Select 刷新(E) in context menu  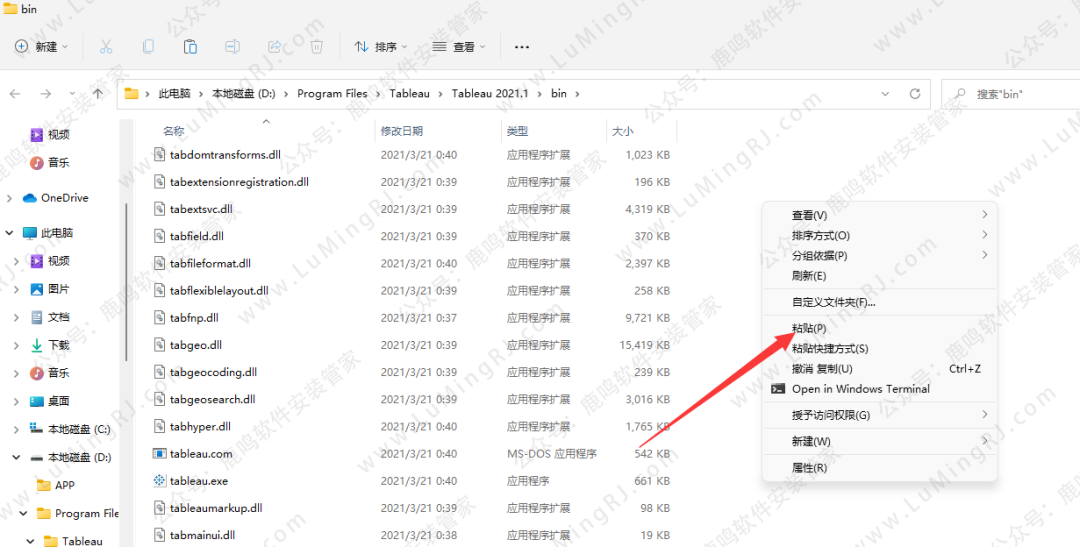(809, 276)
